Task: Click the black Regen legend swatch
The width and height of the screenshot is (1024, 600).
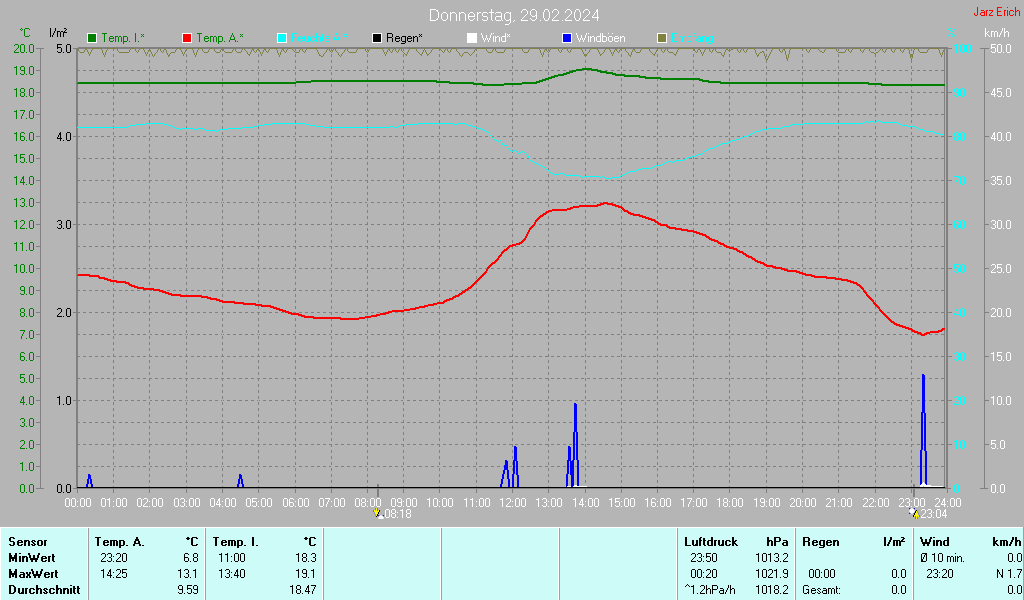Action: click(377, 38)
